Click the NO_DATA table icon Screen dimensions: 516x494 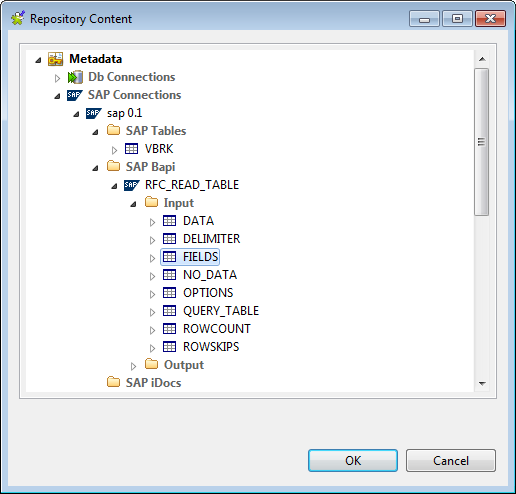click(x=169, y=275)
